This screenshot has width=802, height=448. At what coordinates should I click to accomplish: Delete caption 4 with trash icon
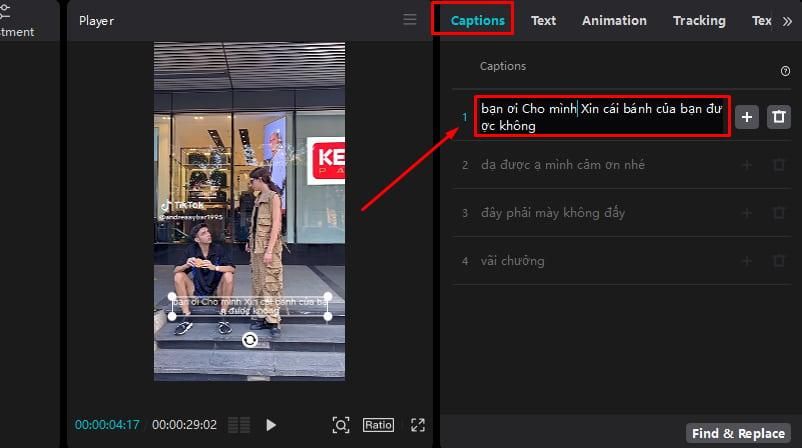(x=778, y=261)
